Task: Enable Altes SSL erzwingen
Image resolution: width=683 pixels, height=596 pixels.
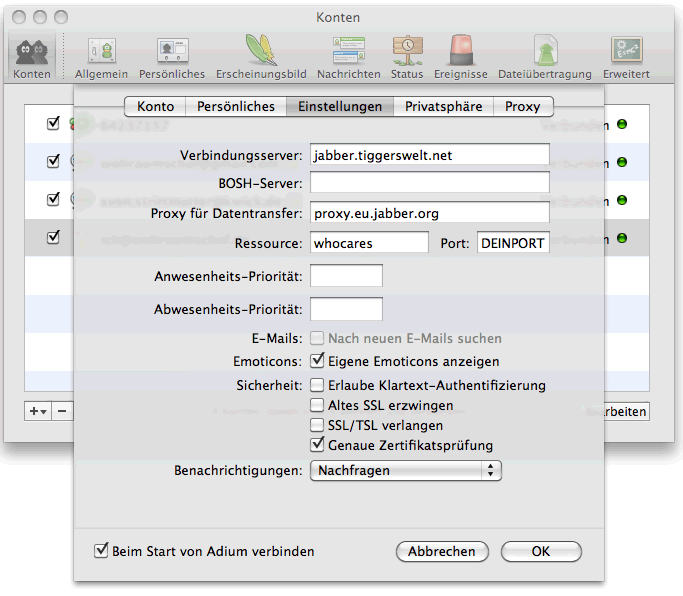Action: 317,405
